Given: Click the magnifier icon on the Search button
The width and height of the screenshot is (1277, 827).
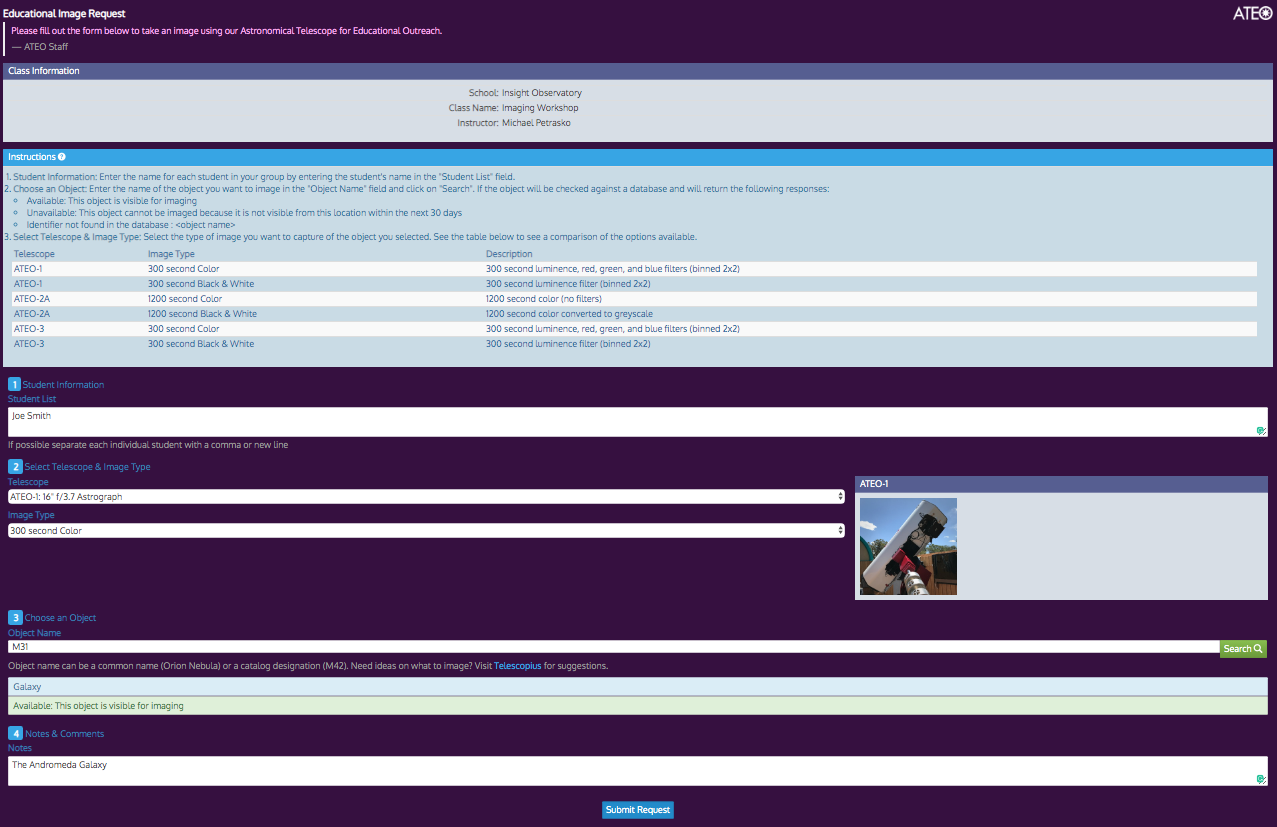Looking at the screenshot, I should pyautogui.click(x=1256, y=648).
